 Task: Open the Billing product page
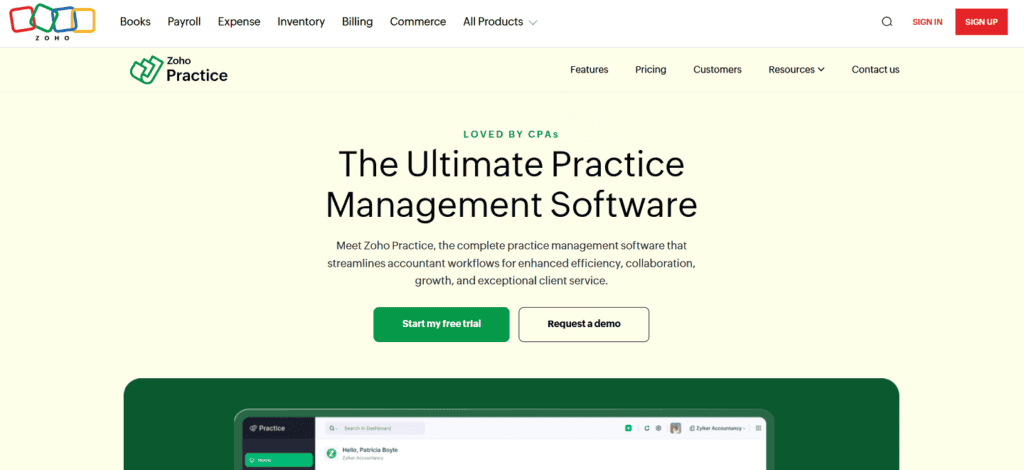coord(357,22)
